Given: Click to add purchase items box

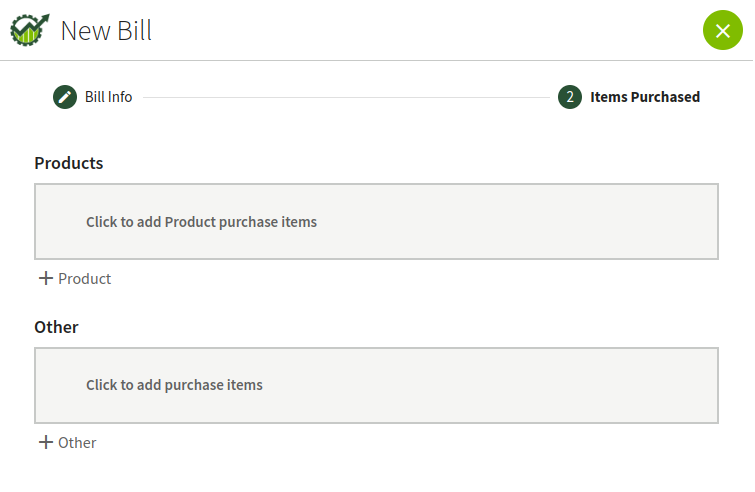Looking at the screenshot, I should pos(376,386).
